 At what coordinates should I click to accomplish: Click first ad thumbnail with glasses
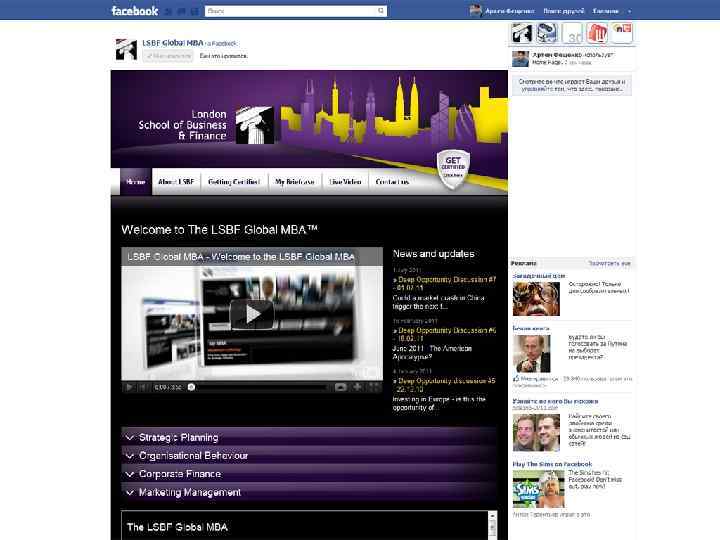(x=536, y=299)
